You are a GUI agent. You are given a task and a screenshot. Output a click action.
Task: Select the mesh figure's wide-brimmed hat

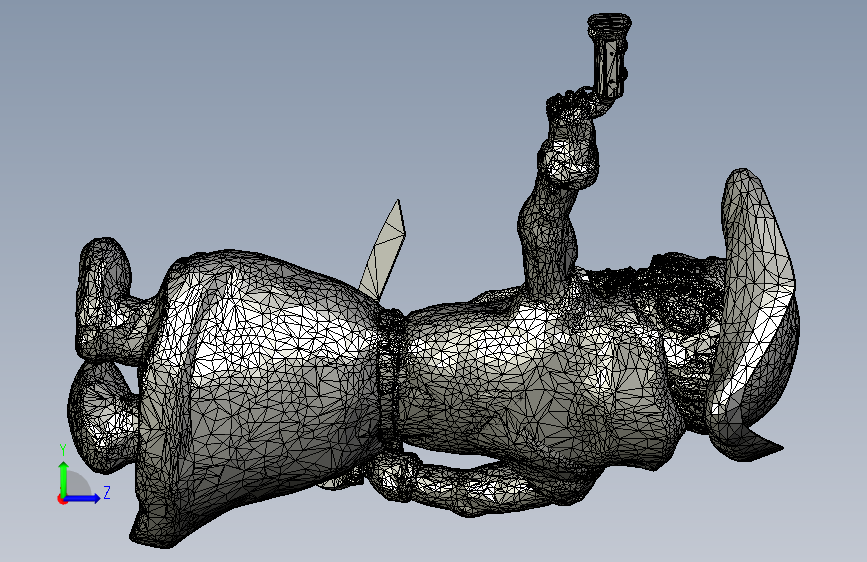(x=752, y=315)
